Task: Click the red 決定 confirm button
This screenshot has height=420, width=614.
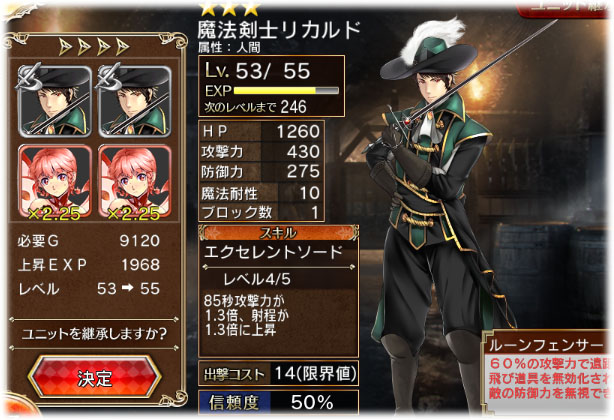Action: (94, 377)
